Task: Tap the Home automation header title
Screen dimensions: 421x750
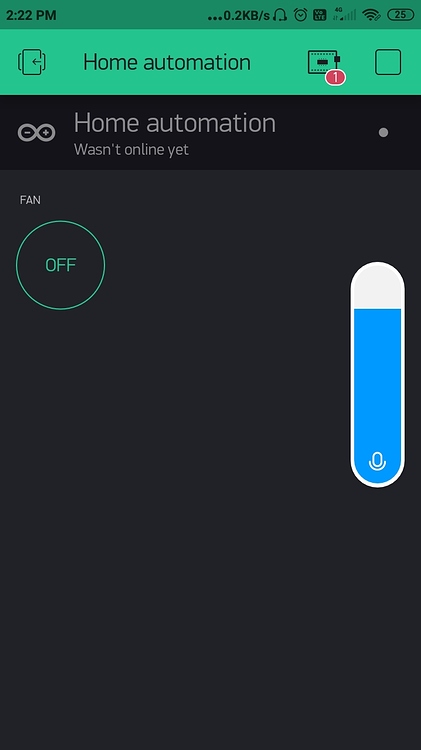Action: [x=167, y=62]
